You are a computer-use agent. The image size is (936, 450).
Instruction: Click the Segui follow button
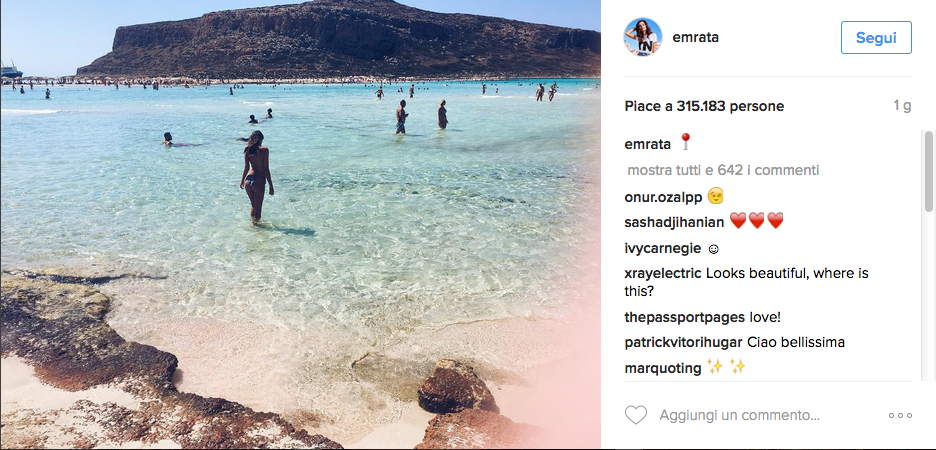[876, 38]
